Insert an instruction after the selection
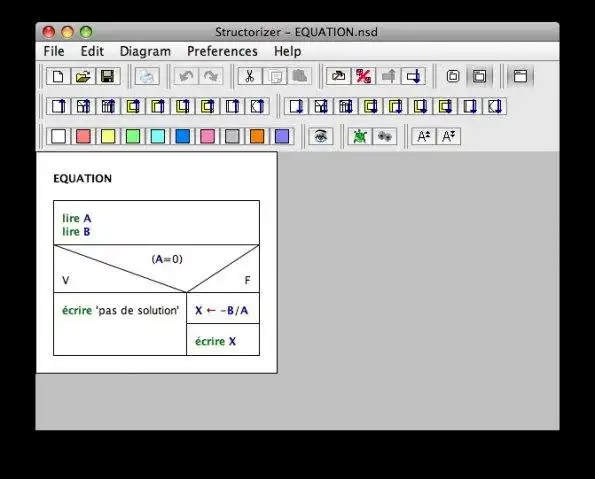The height and width of the screenshot is (479, 595). pos(296,106)
